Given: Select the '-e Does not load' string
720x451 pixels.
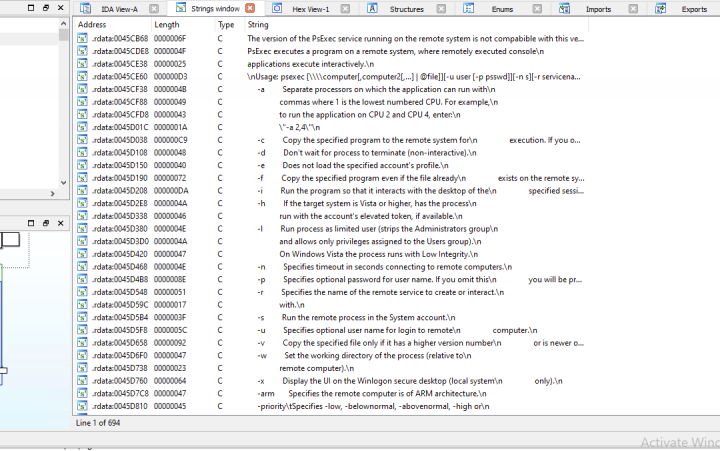Looking at the screenshot, I should [353, 165].
